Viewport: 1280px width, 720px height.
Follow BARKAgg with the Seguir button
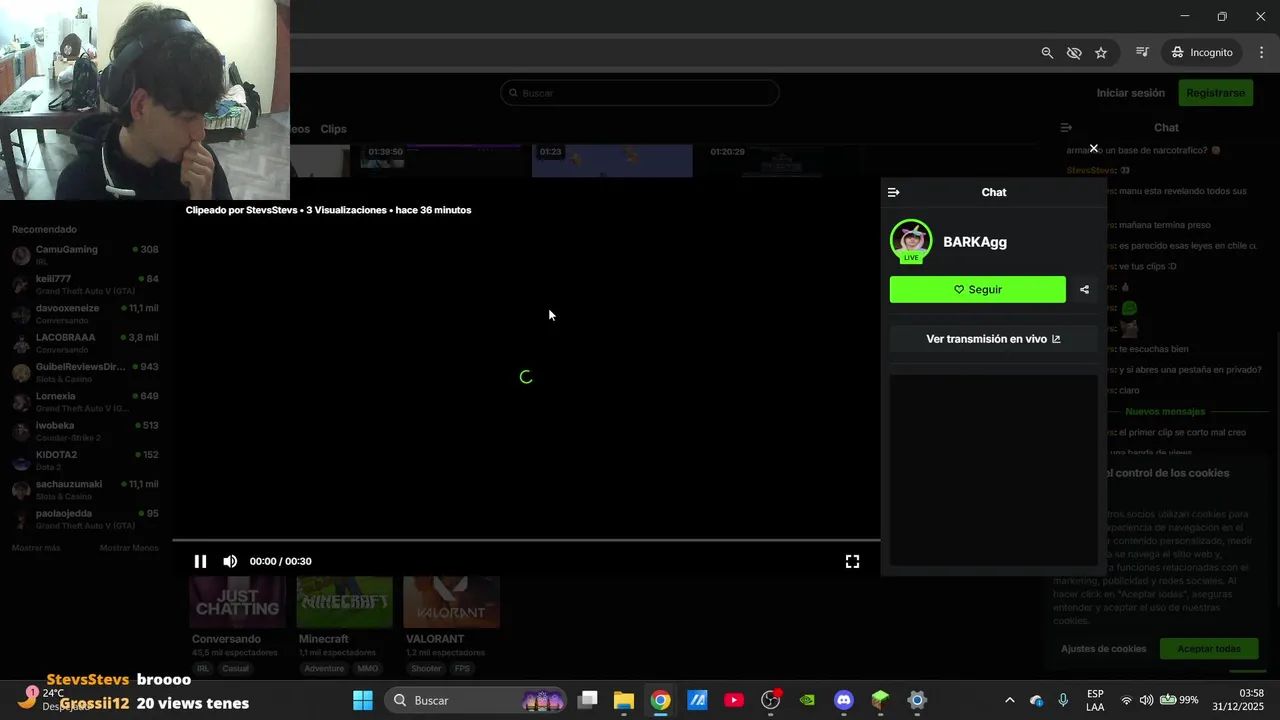[978, 289]
